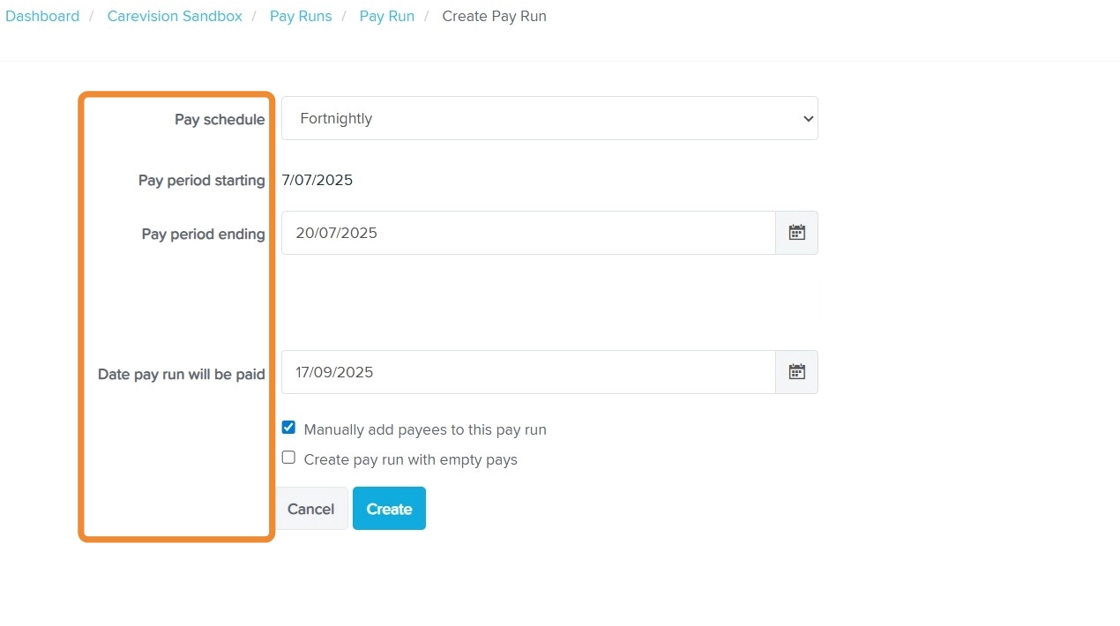Screen dimensions: 1120x626
Task: Go to Dashboard breadcrumb
Action: (x=42, y=16)
